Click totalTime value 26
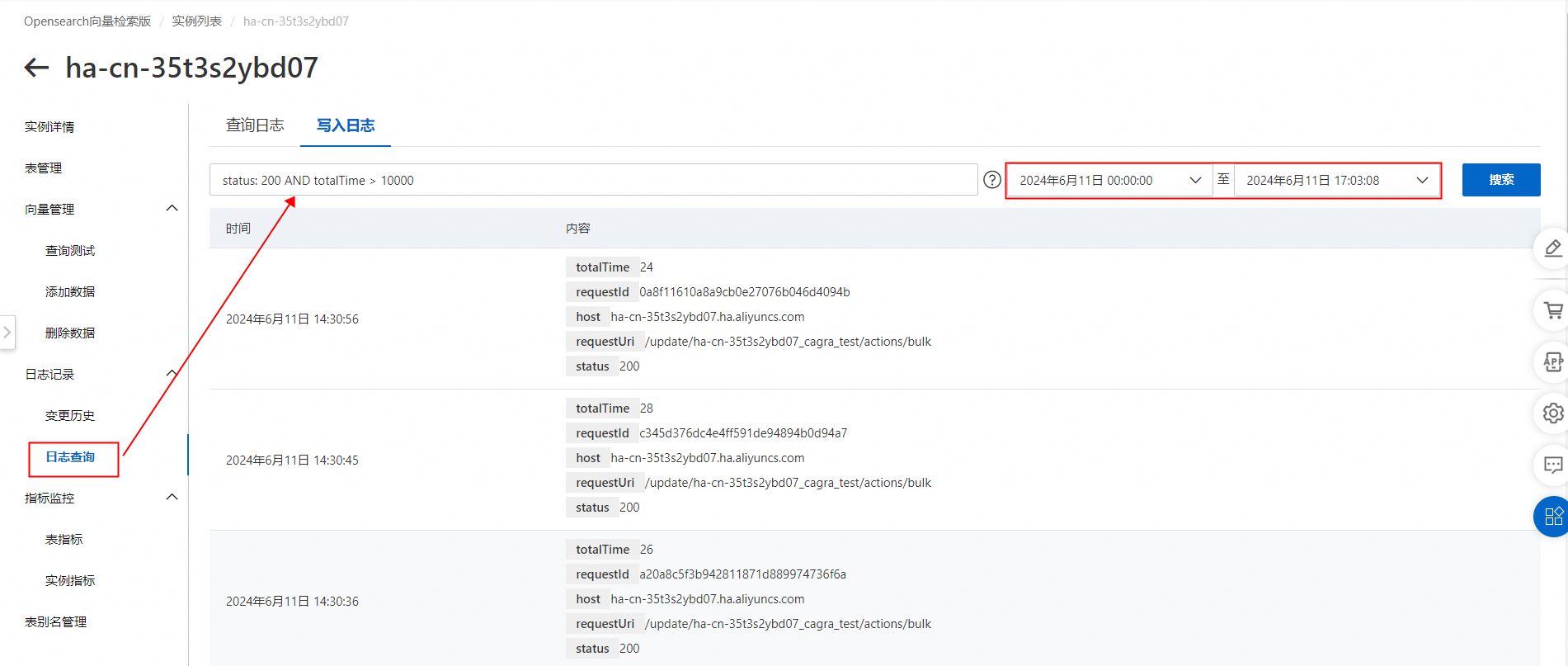 [647, 550]
